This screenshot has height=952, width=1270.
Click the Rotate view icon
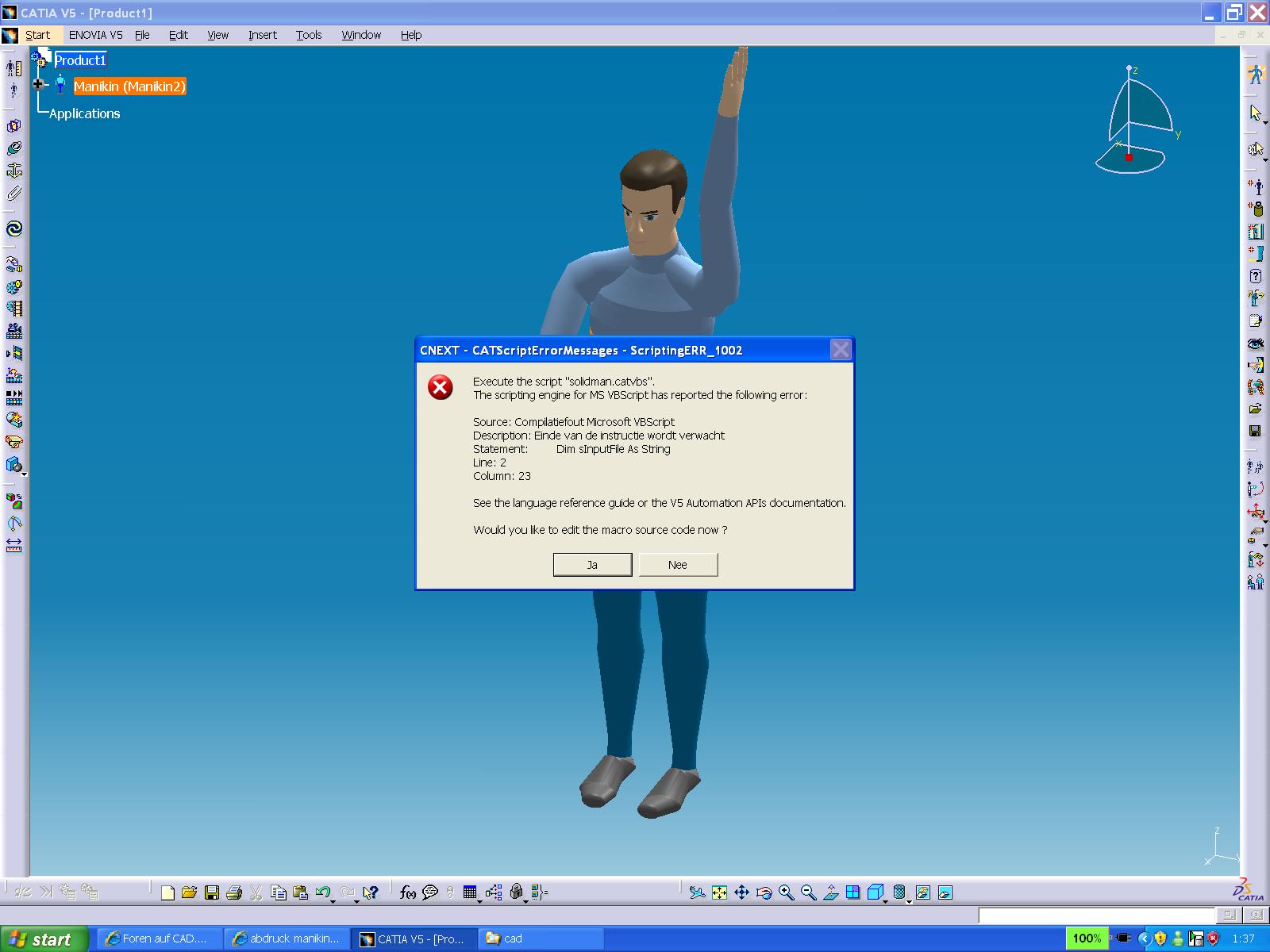764,892
